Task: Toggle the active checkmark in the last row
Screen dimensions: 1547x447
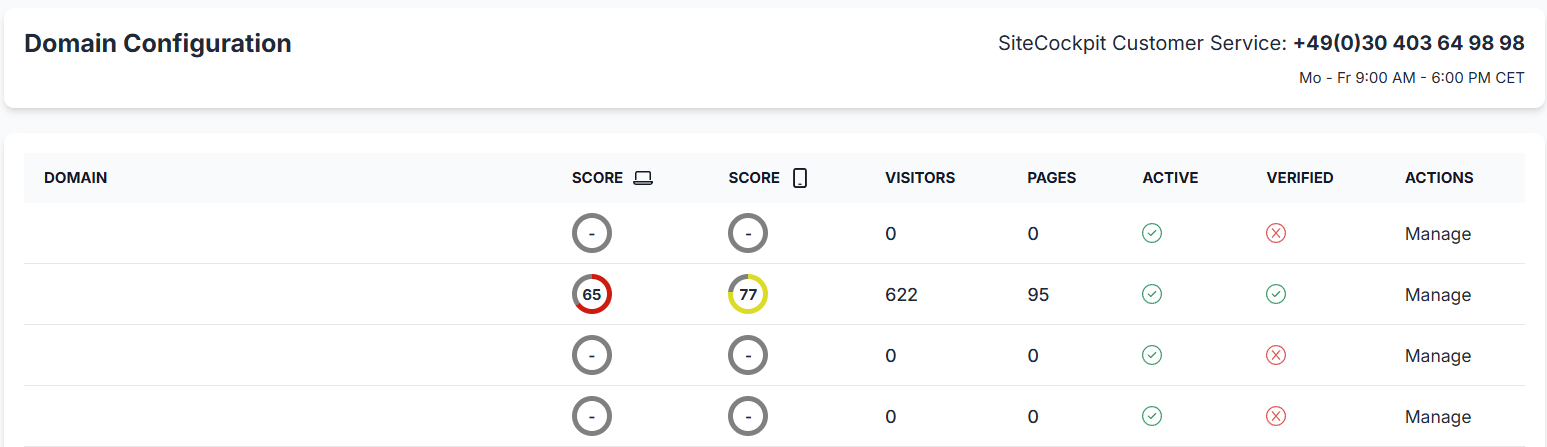Action: [1152, 416]
